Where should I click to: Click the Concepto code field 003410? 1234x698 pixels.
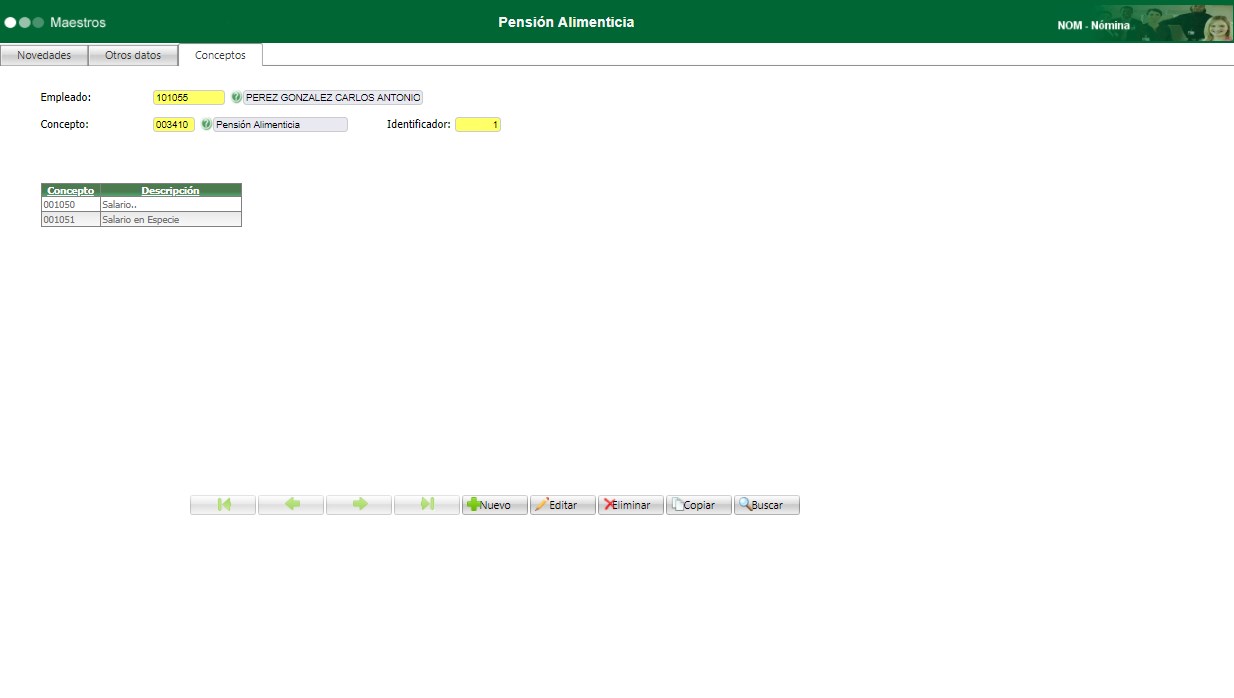point(174,125)
